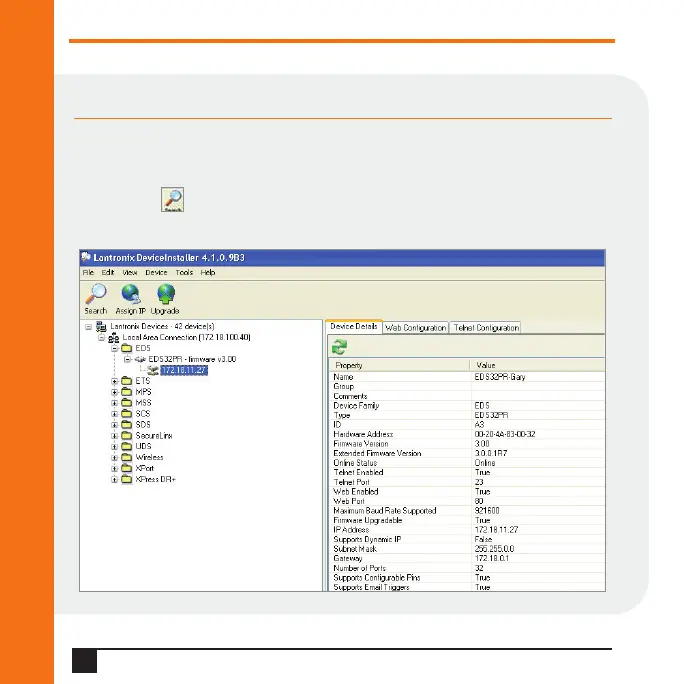684x684 pixels.
Task: Click the Lantronix Devices computer icon
Action: 101,326
